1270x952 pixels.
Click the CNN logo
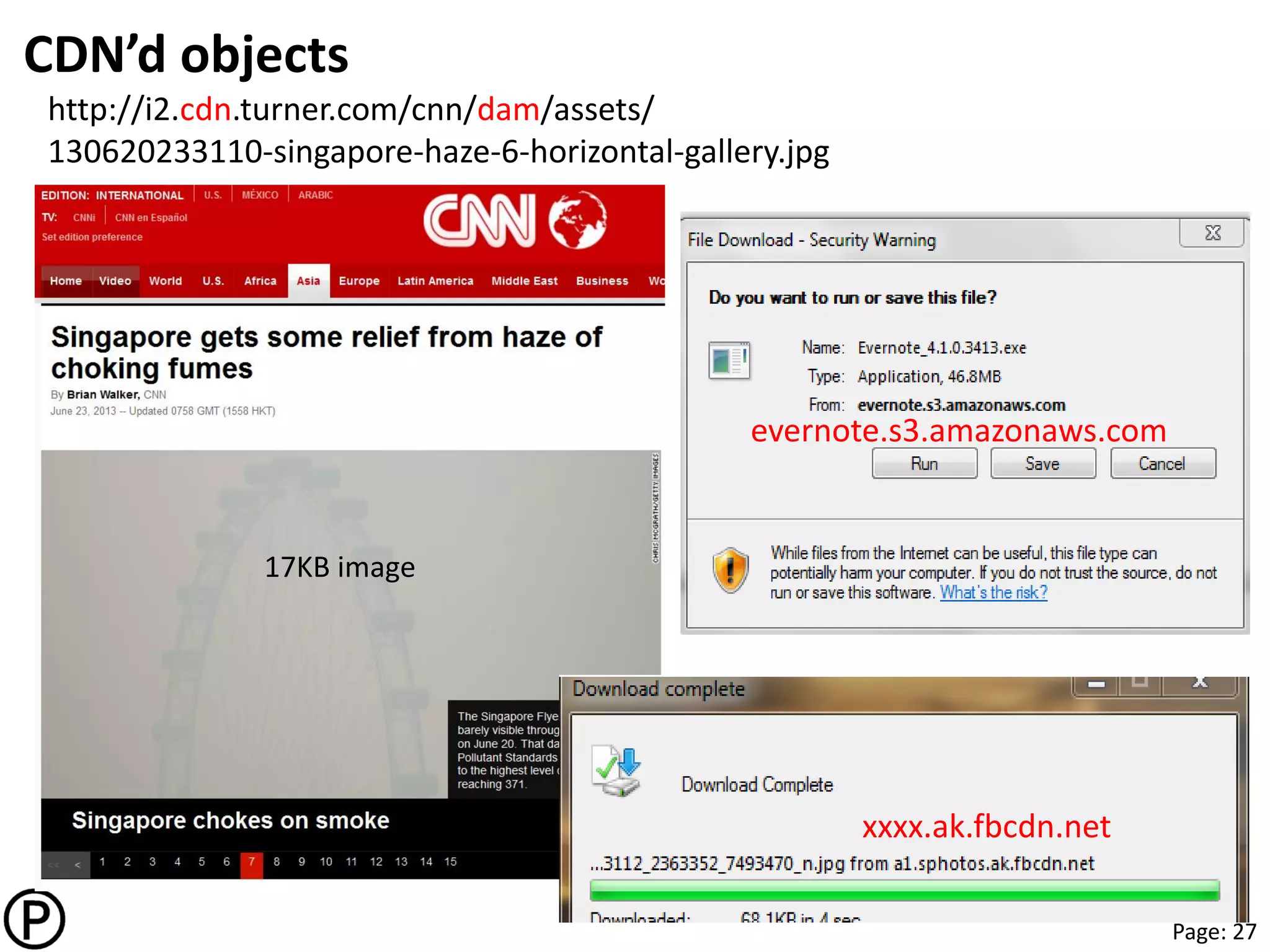[x=479, y=221]
